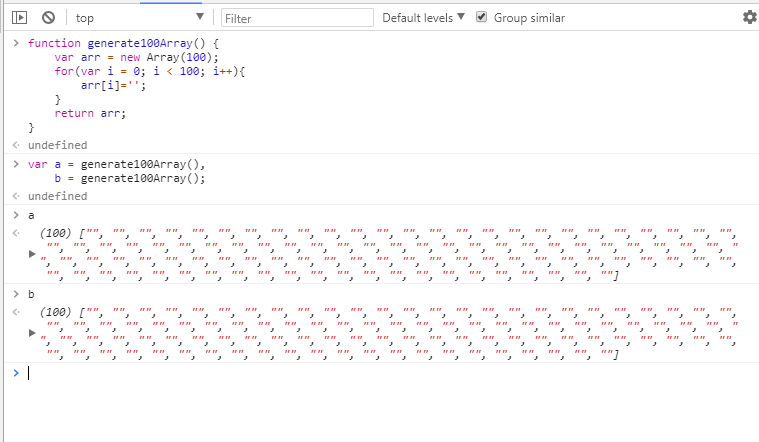Focus the Filter text field
This screenshot has height=442, width=759.
coord(296,18)
